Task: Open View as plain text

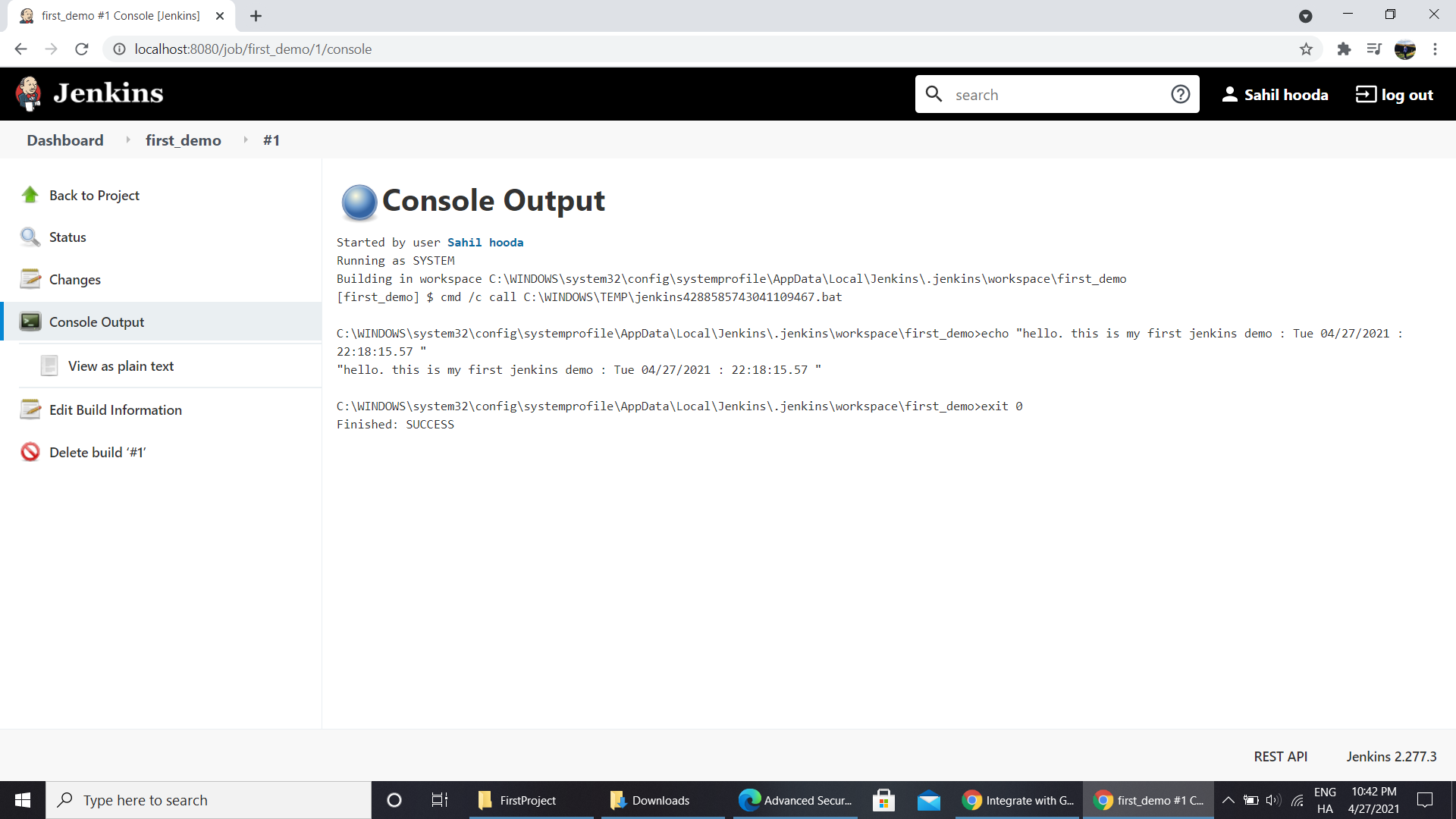Action: point(121,366)
